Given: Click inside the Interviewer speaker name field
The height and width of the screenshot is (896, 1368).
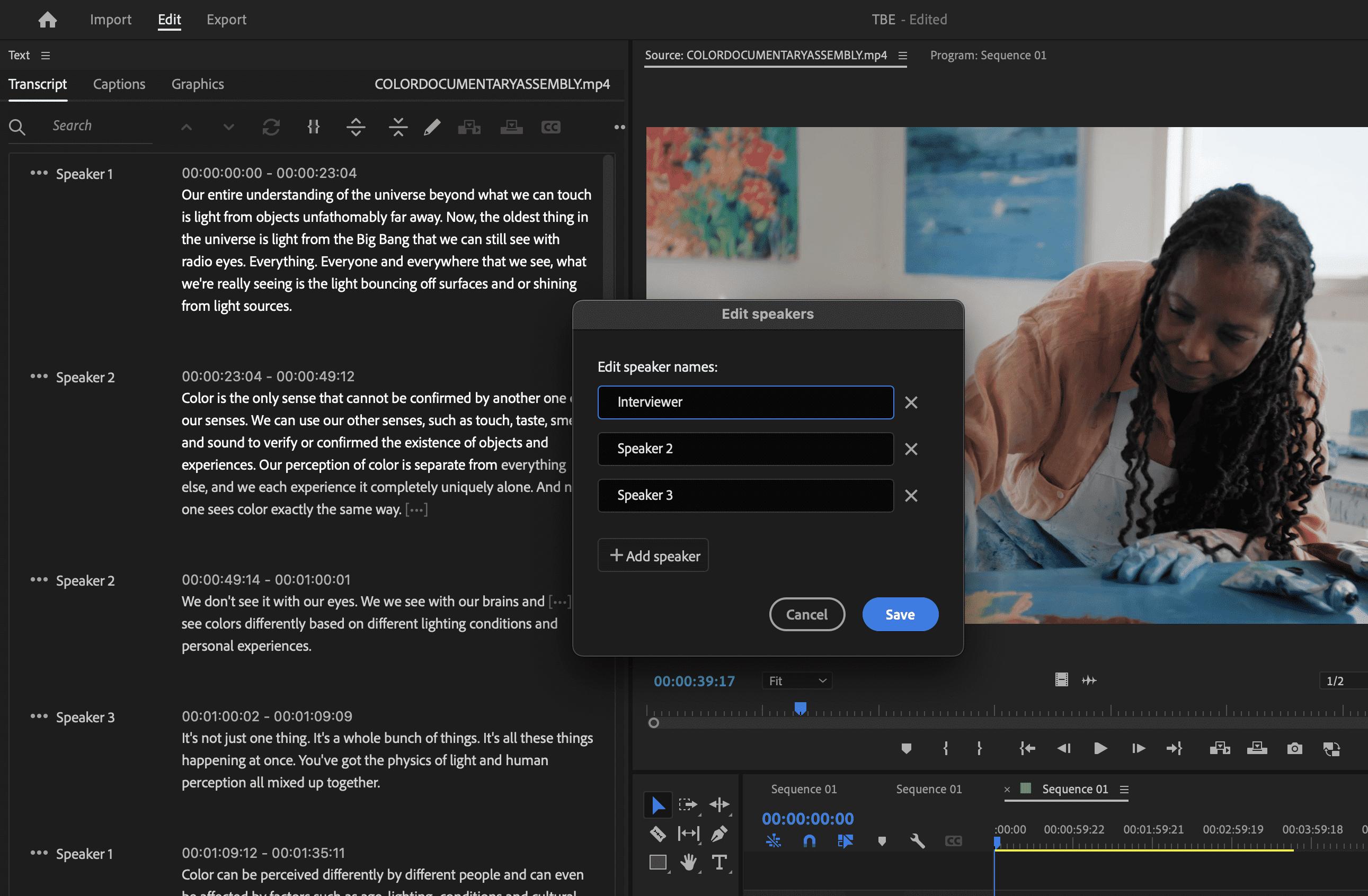Looking at the screenshot, I should tap(744, 402).
